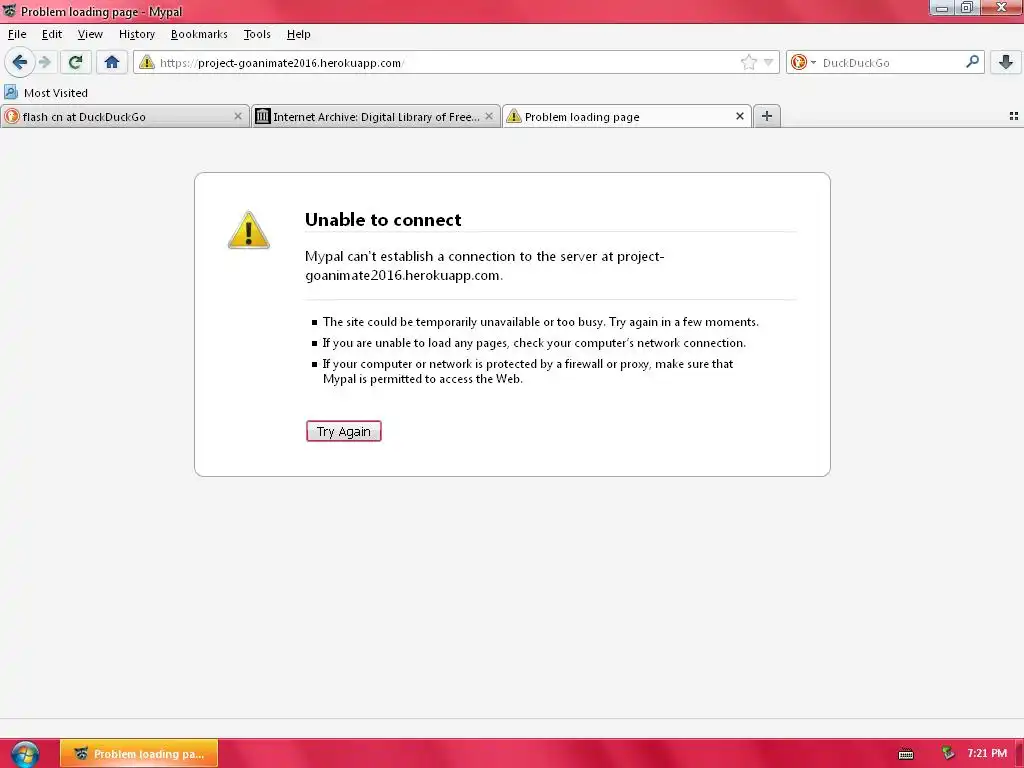Open a new tab with the plus button
This screenshot has height=768, width=1024.
[x=767, y=116]
